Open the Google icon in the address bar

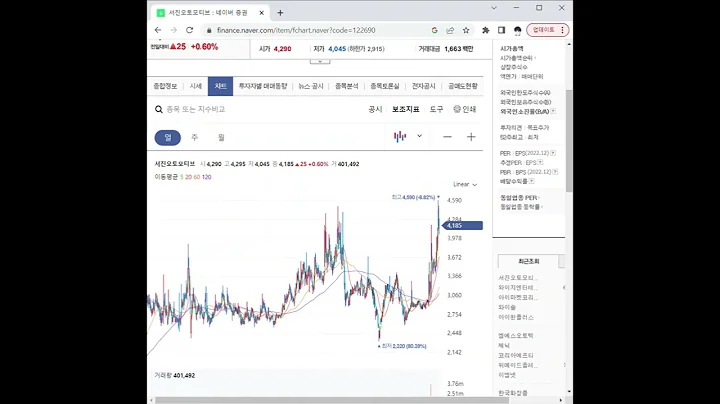pyautogui.click(x=434, y=30)
